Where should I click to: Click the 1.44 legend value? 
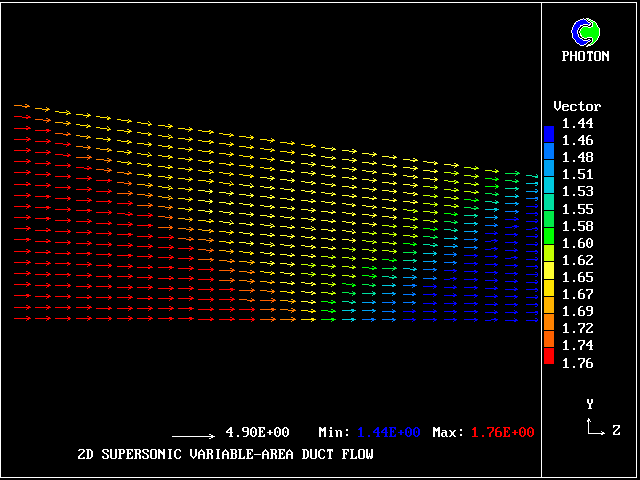pos(577,123)
